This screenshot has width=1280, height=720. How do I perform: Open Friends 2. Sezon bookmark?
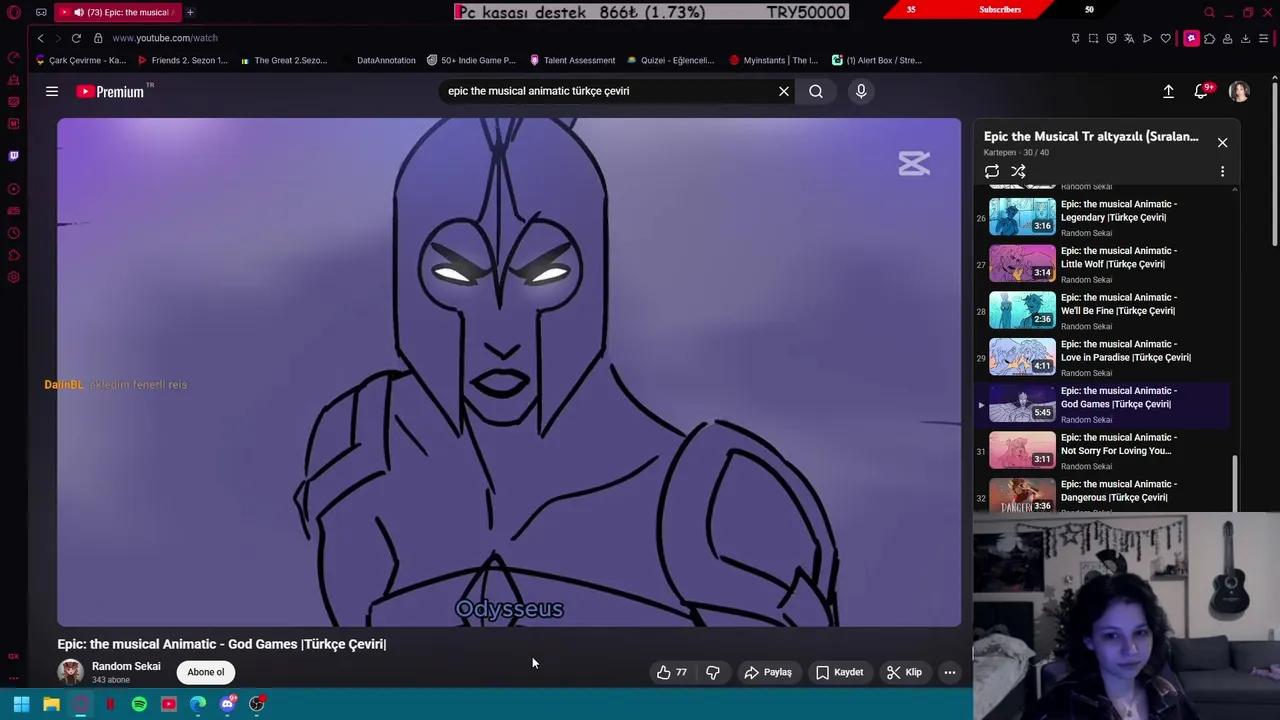182,60
